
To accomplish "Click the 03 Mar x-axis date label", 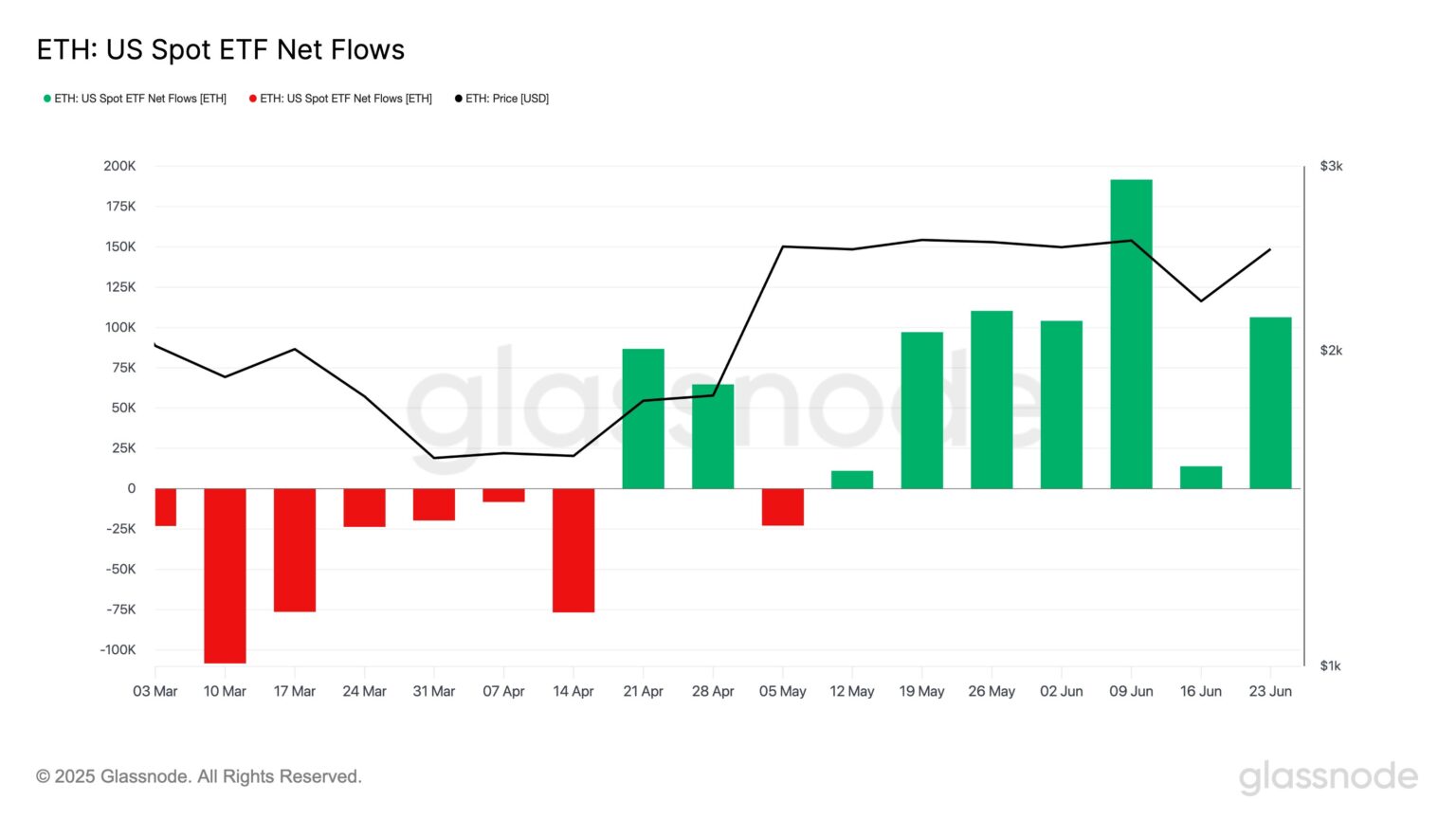I will tap(155, 692).
